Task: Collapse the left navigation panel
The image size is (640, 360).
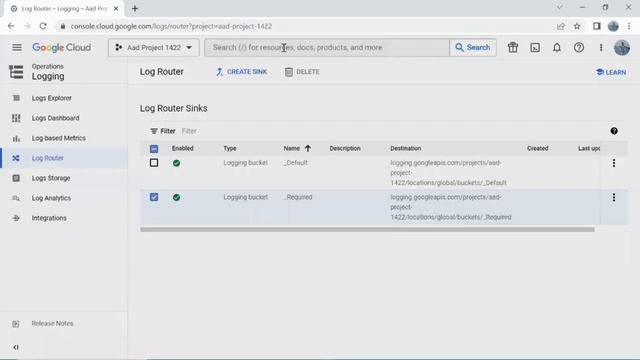Action: tap(16, 347)
